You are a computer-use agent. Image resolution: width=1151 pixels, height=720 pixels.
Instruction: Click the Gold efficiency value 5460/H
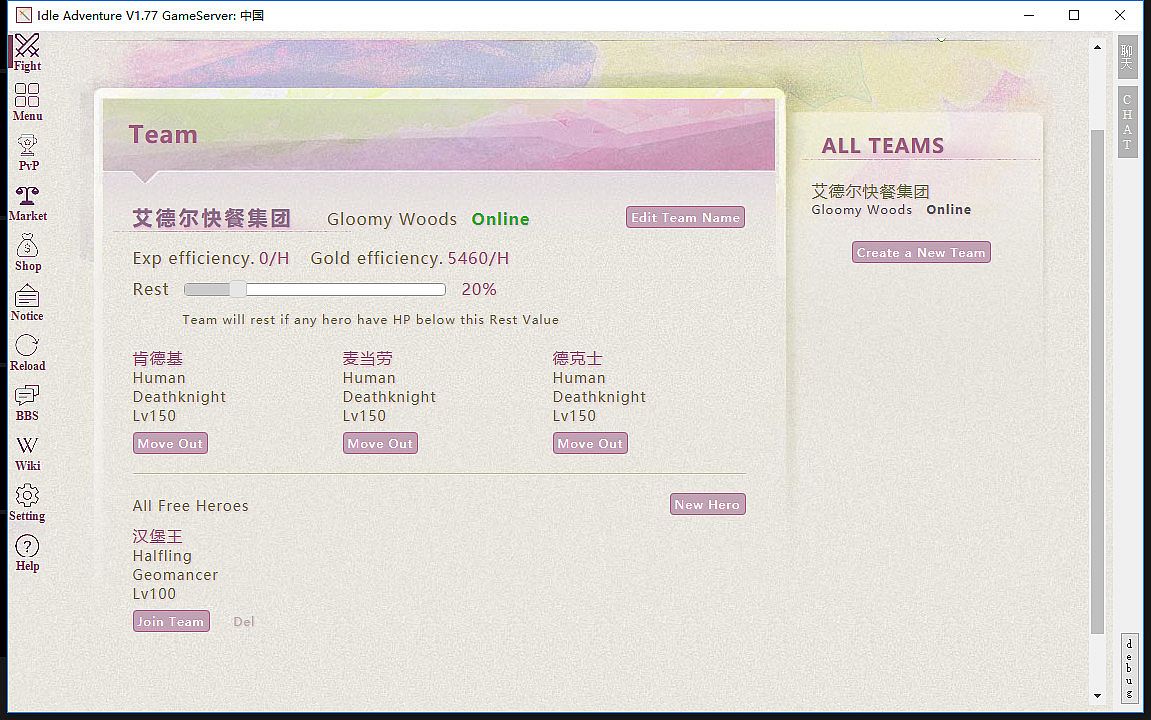click(x=478, y=258)
